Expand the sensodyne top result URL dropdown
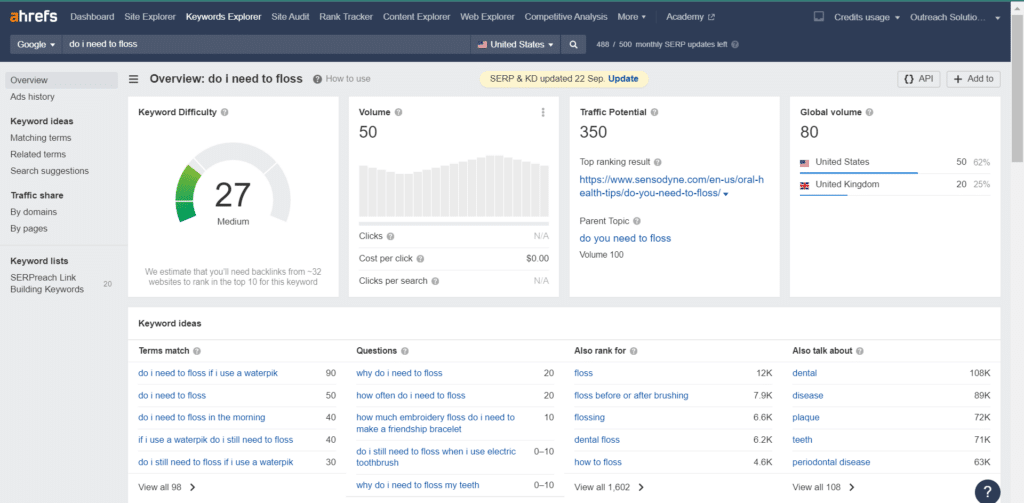 [726, 194]
